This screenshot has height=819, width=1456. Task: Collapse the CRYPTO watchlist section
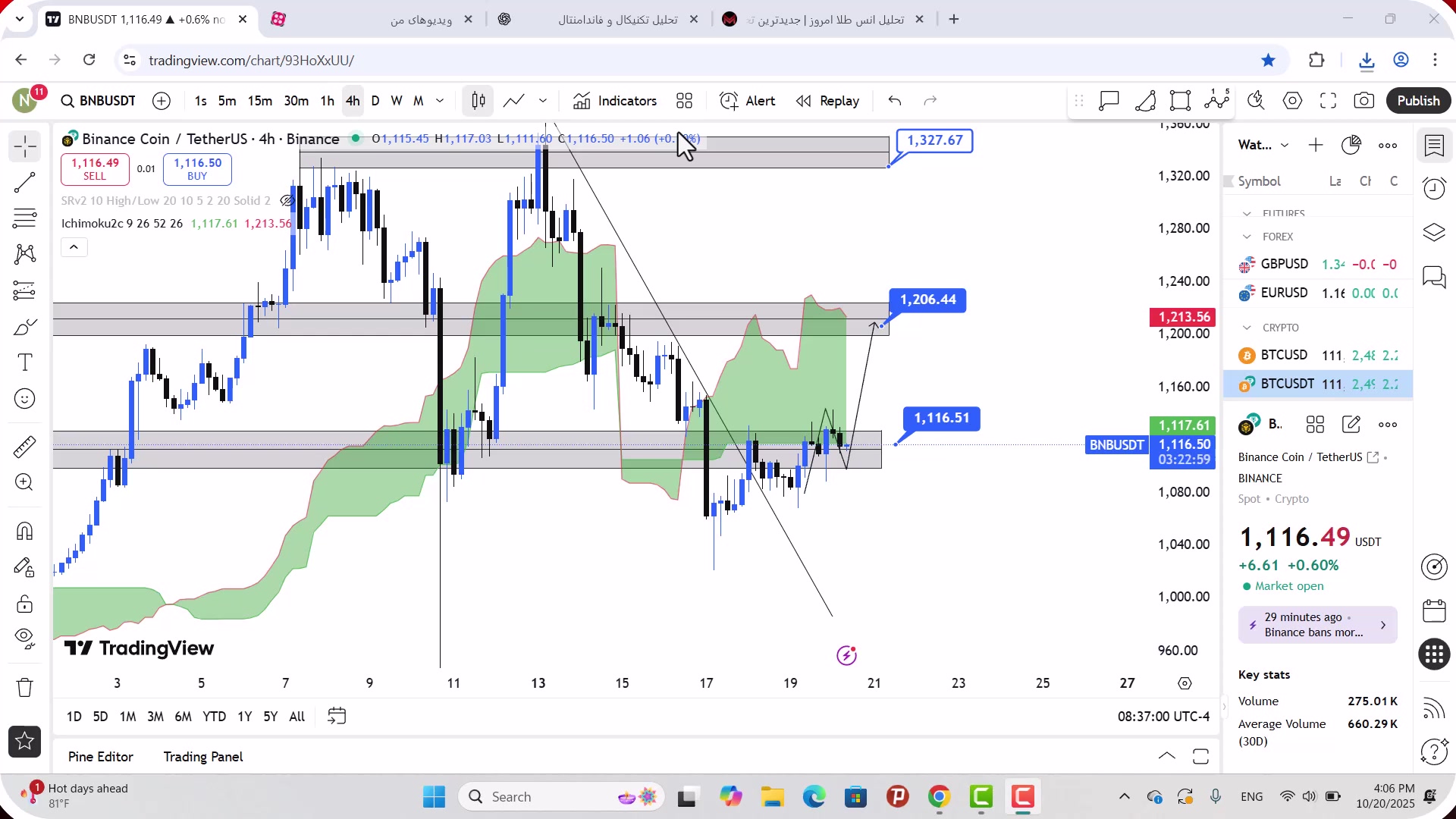[x=1247, y=328]
